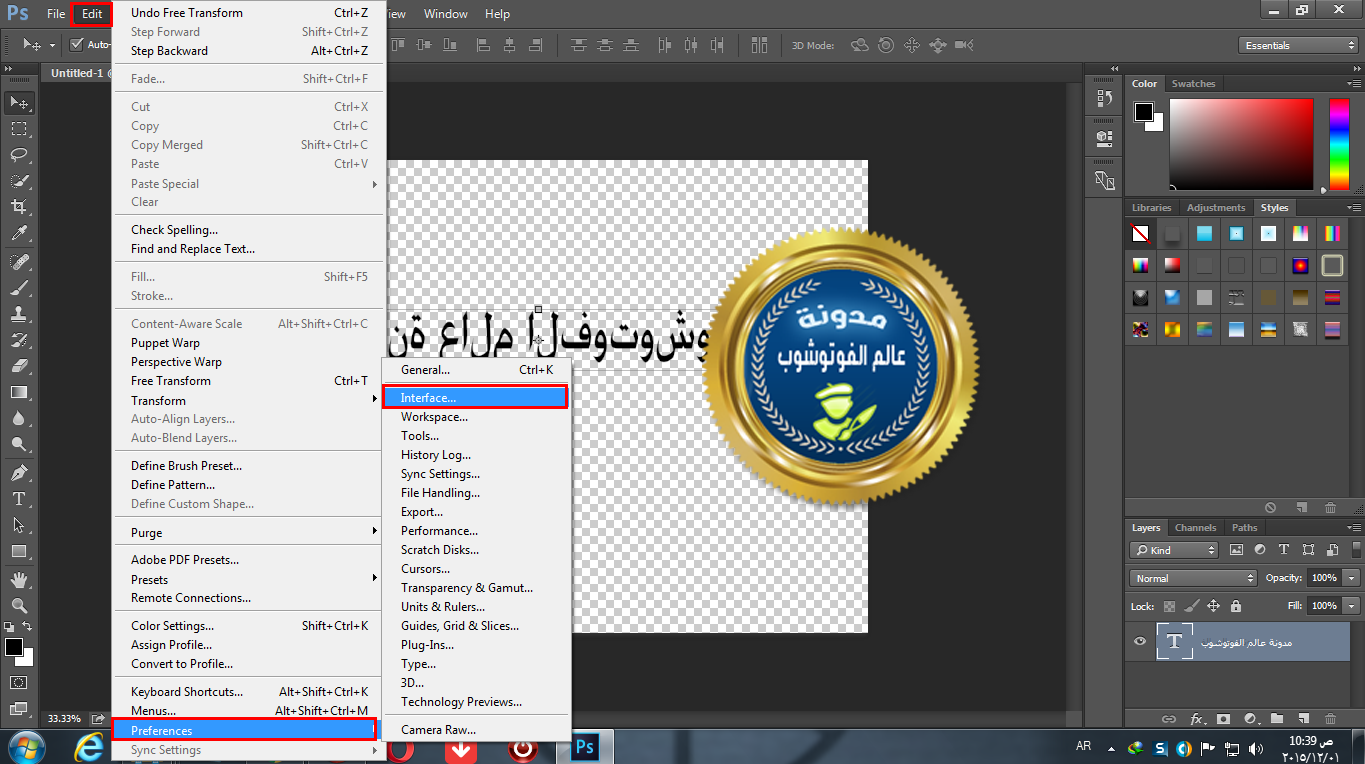Toggle Auto-Select checkbox in options bar
Viewport: 1365px width, 764px height.
tap(77, 45)
